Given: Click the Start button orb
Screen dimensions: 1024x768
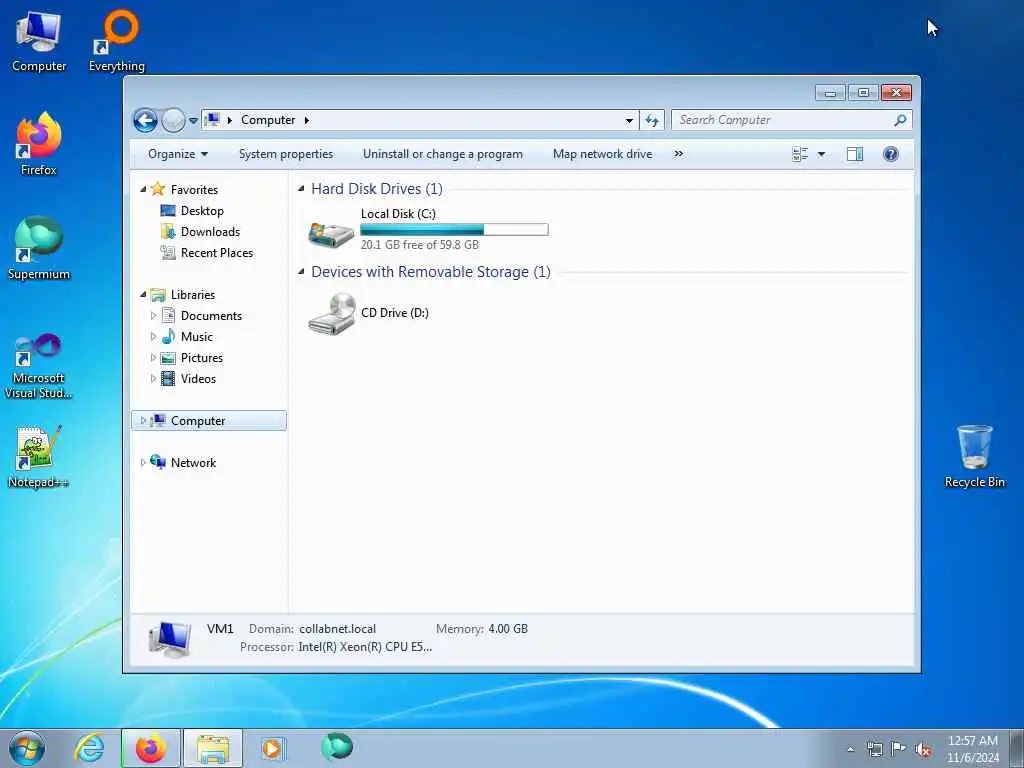Looking at the screenshot, I should coord(27,748).
